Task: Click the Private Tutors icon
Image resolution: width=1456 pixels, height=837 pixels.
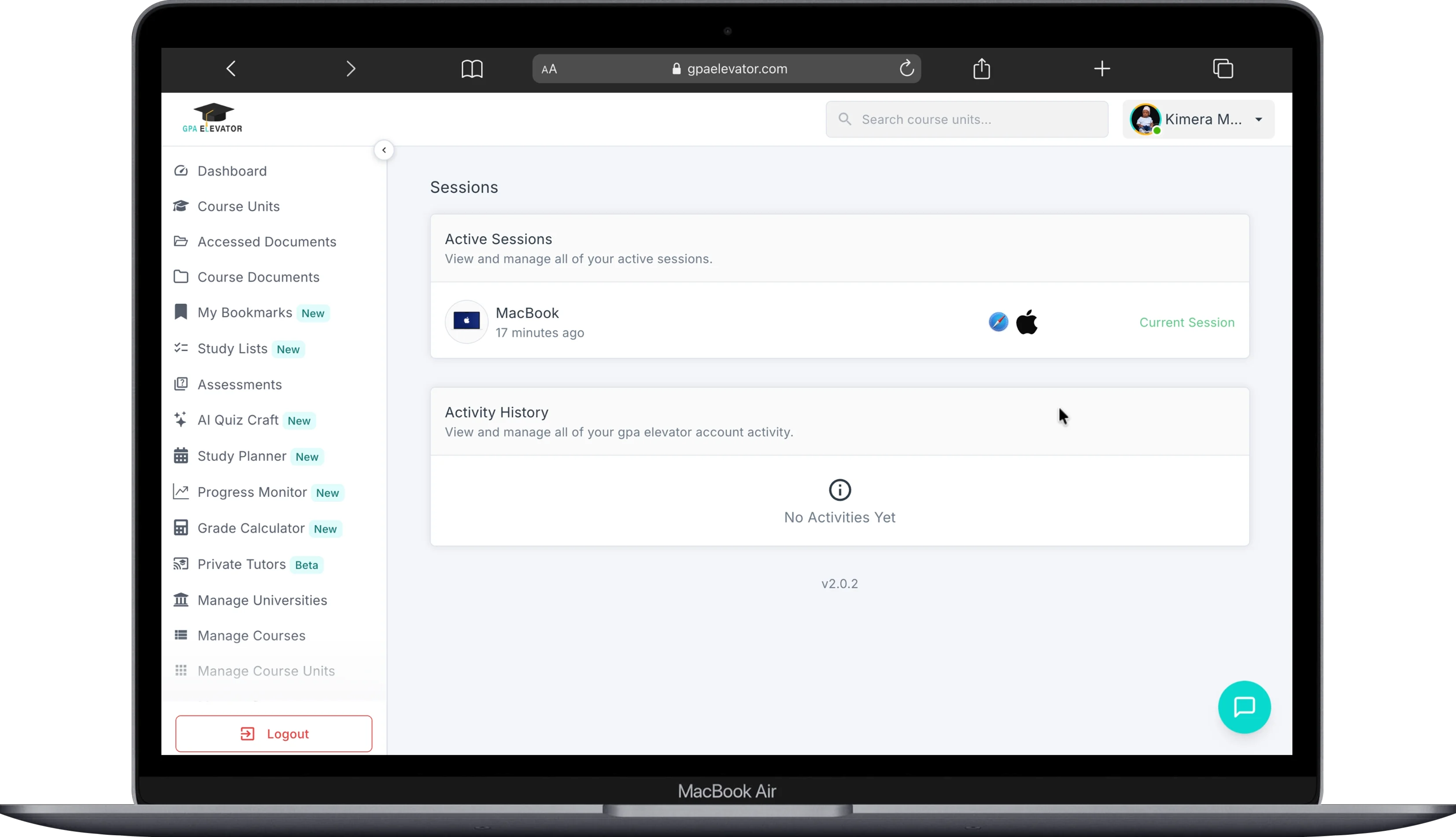Action: pyautogui.click(x=181, y=563)
